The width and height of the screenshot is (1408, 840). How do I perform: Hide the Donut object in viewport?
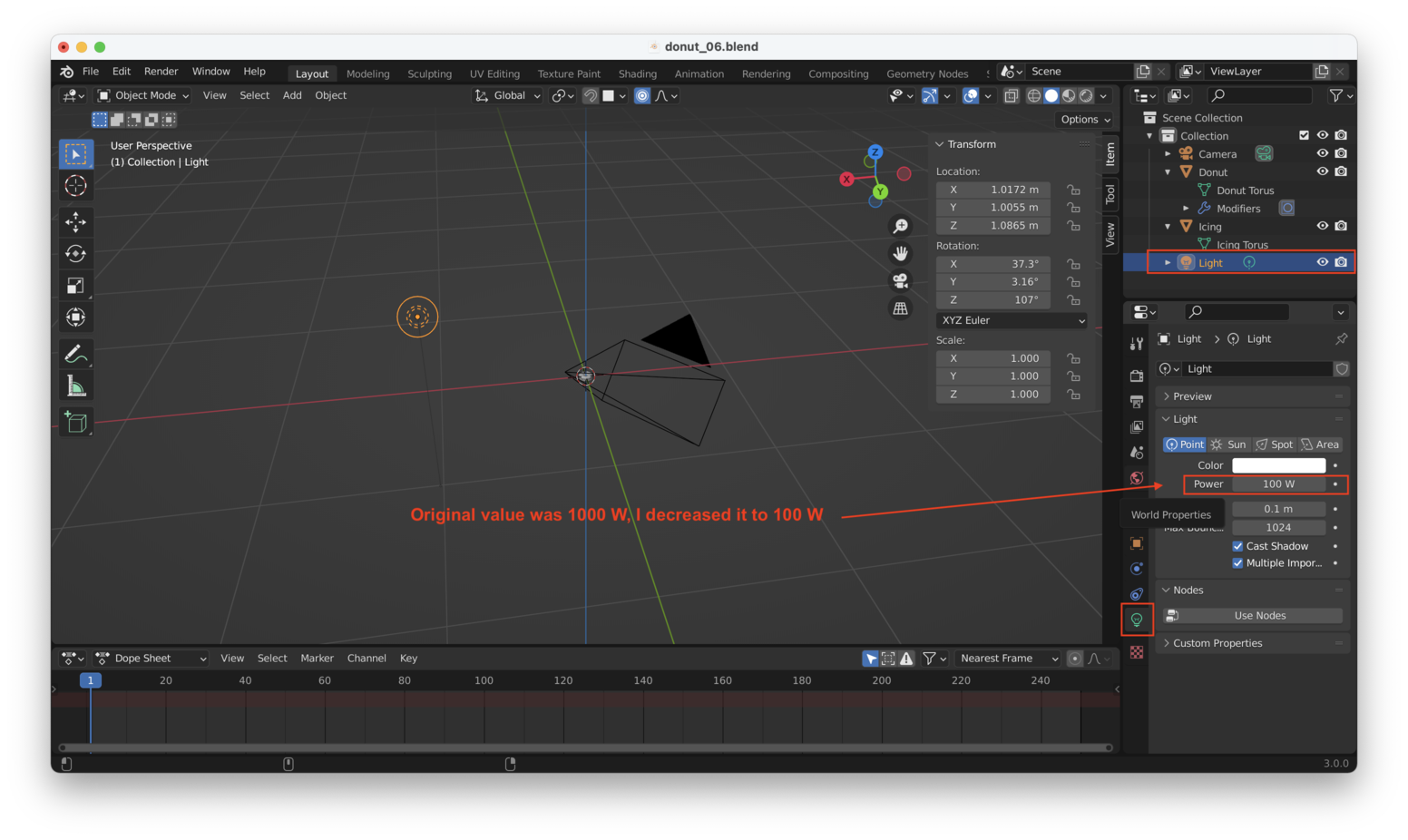pos(1322,171)
